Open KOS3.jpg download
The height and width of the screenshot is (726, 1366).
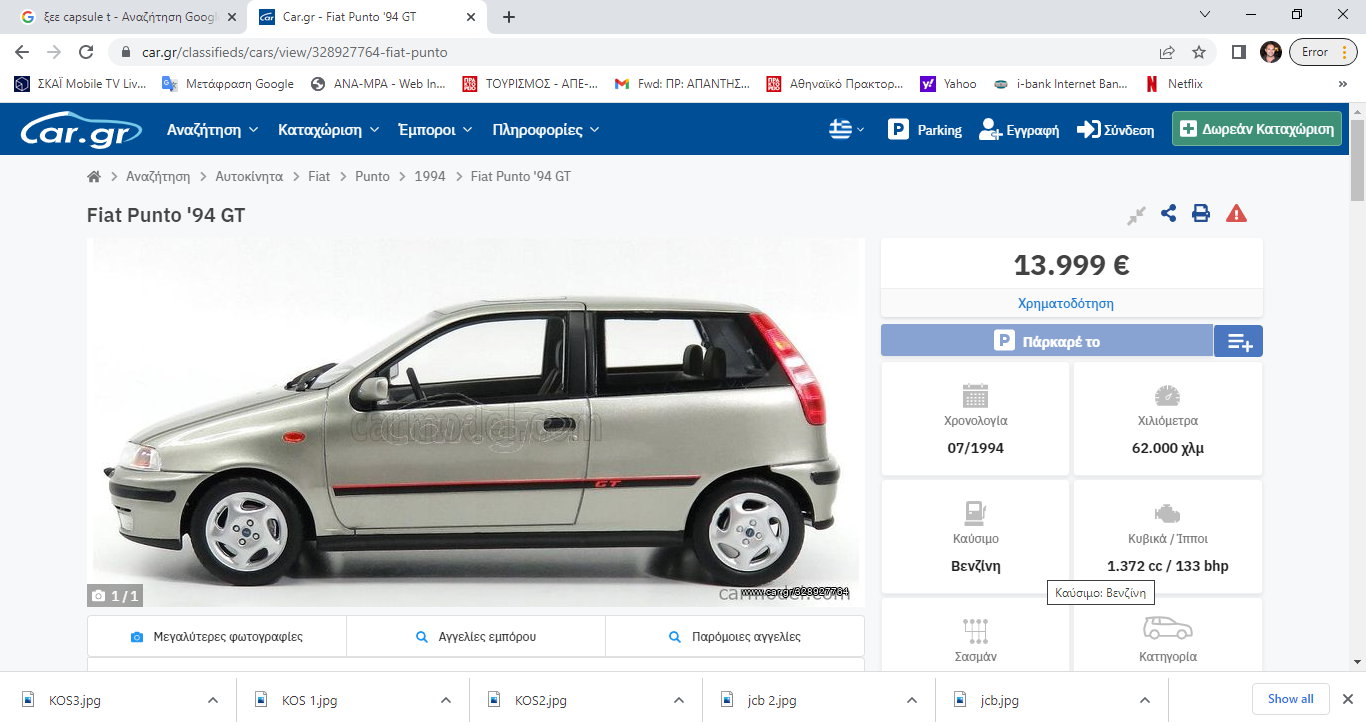[x=75, y=700]
